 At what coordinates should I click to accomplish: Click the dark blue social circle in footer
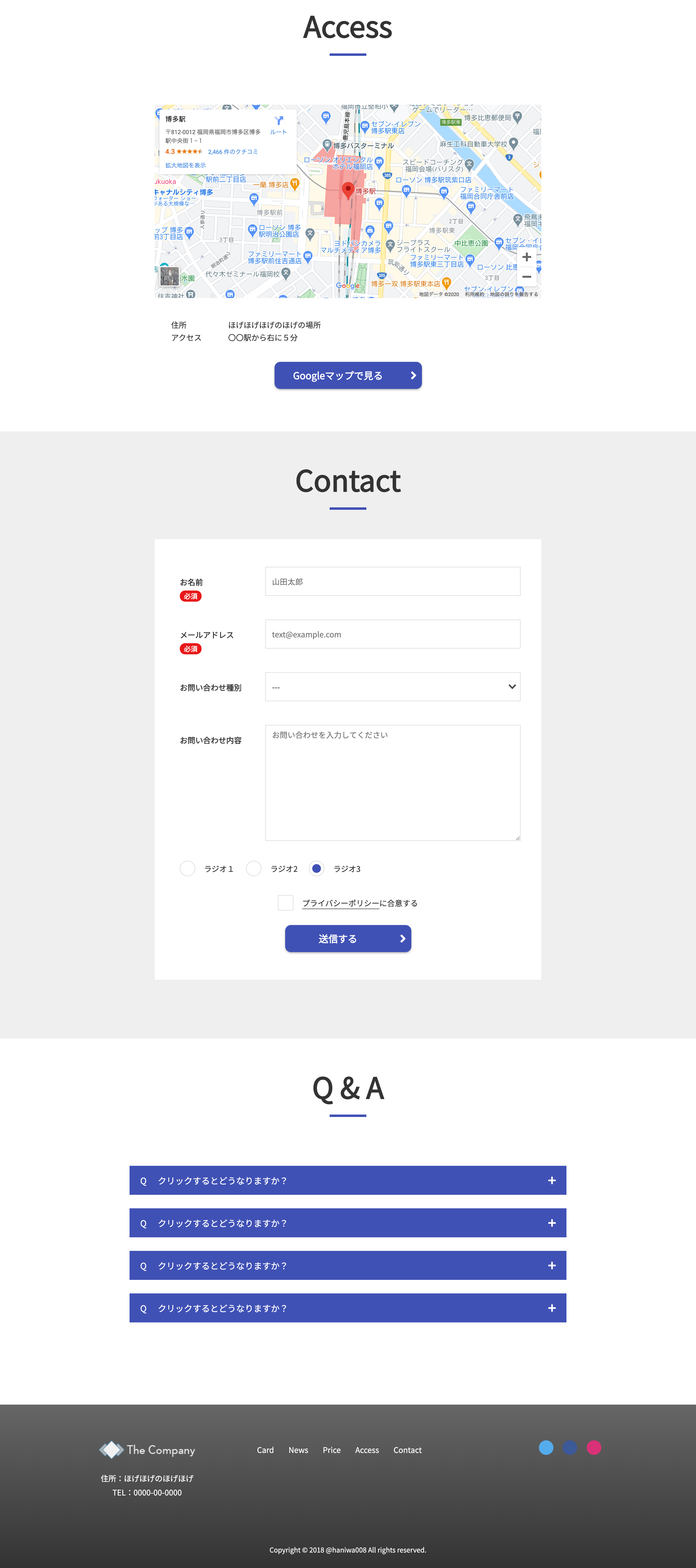pyautogui.click(x=569, y=1447)
